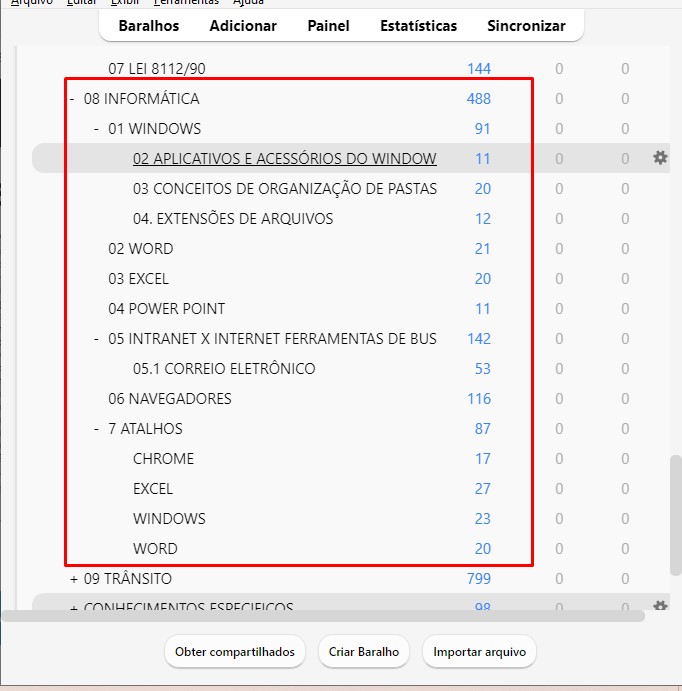Screen dimensions: 682x691
Task: Click the horizontal scrollbar thumb
Action: click(323, 616)
